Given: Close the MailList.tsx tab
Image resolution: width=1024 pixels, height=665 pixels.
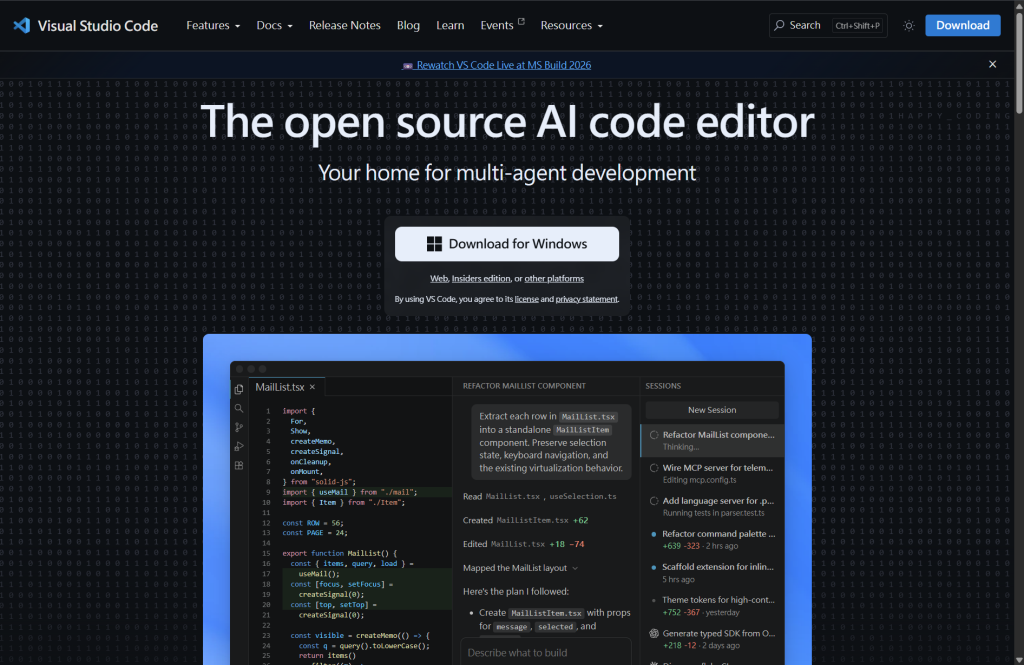Looking at the screenshot, I should click(312, 387).
